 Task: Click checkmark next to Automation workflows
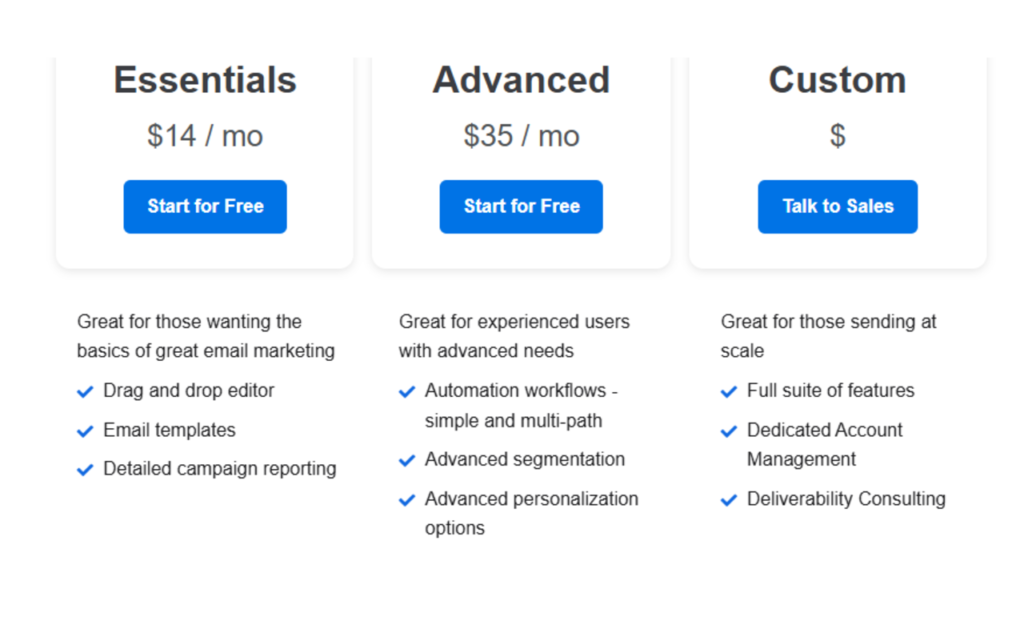[x=407, y=392]
